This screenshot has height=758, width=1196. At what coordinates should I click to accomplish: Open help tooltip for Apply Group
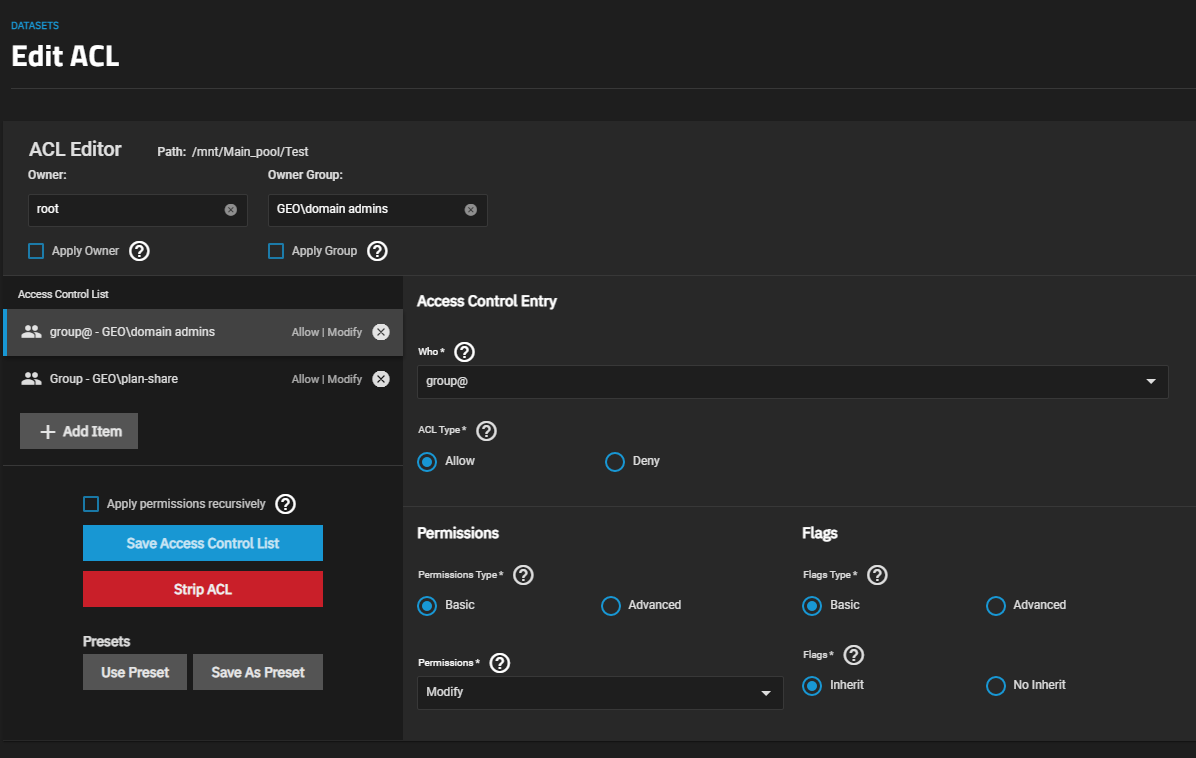point(377,251)
